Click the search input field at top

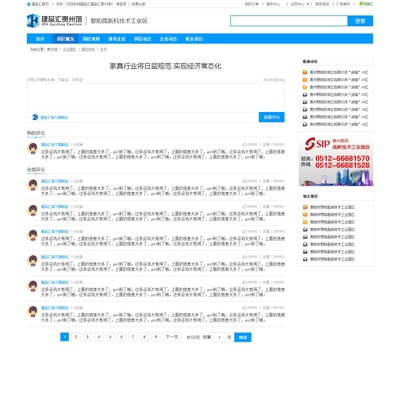pos(289,21)
